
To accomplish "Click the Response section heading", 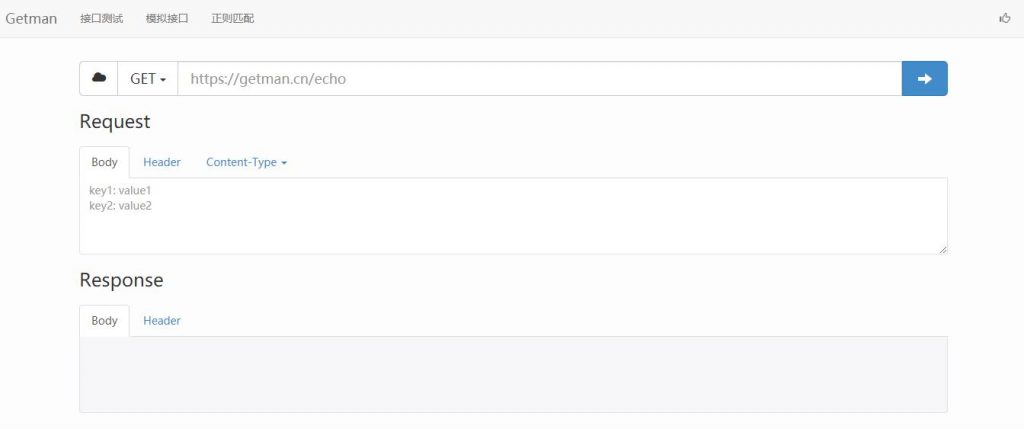I will click(x=121, y=280).
